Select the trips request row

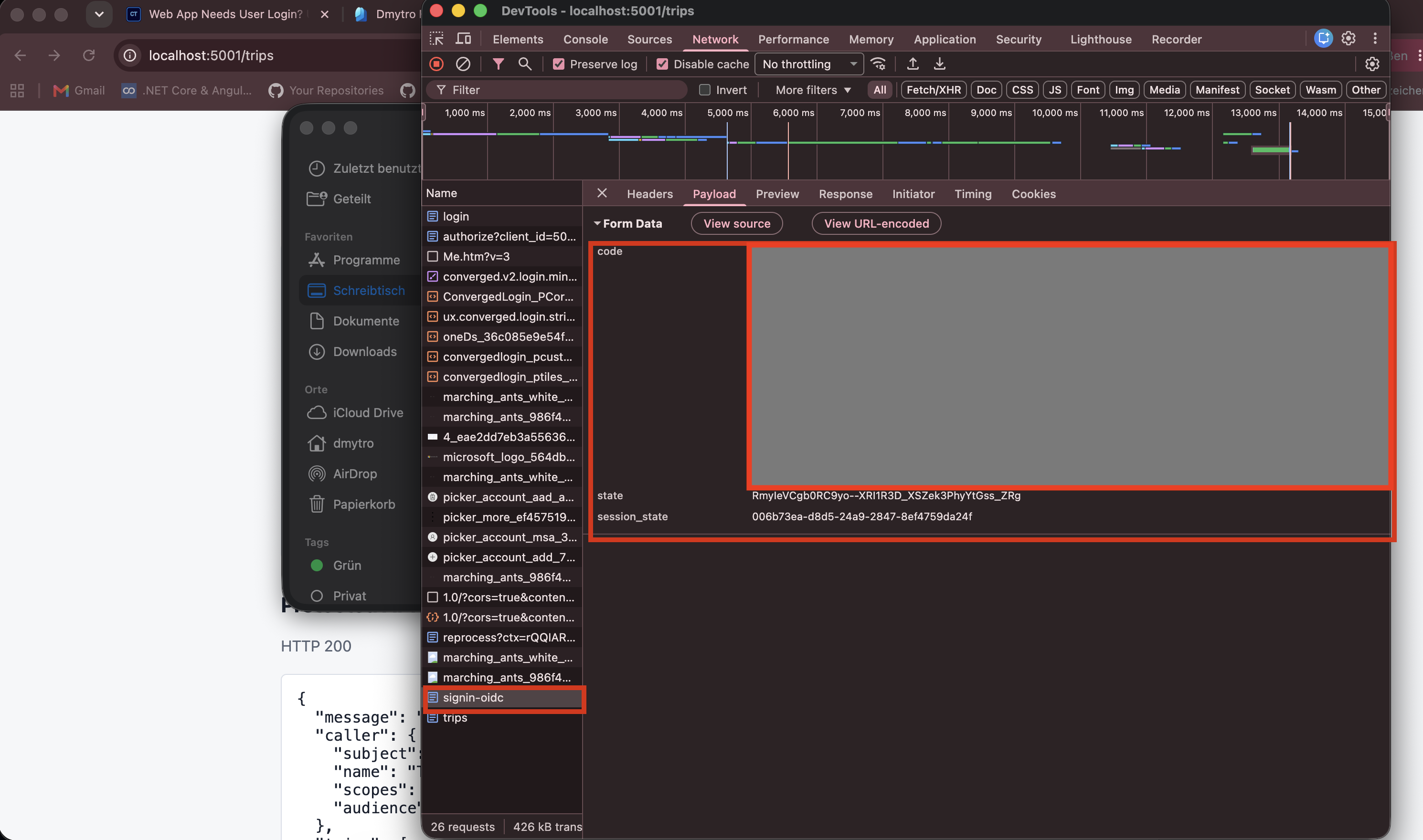[x=502, y=718]
